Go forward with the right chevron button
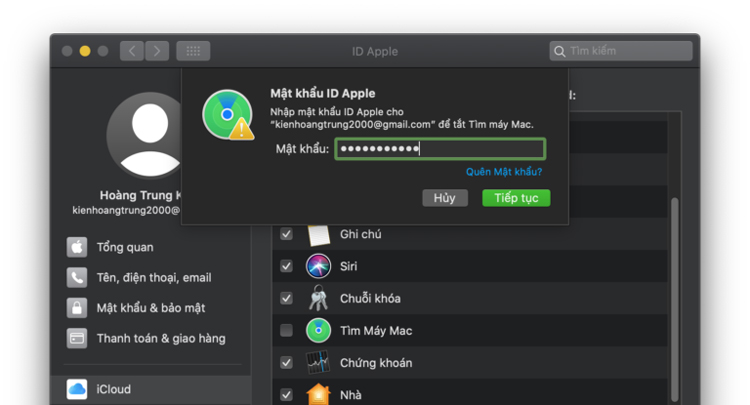 157,51
